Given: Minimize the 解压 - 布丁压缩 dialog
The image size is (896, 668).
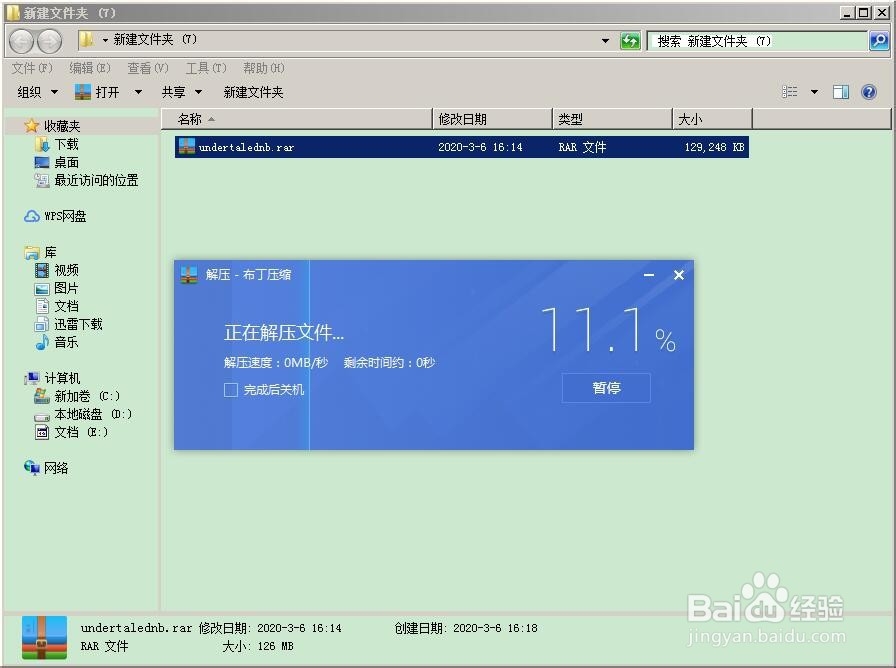Looking at the screenshot, I should [x=649, y=275].
